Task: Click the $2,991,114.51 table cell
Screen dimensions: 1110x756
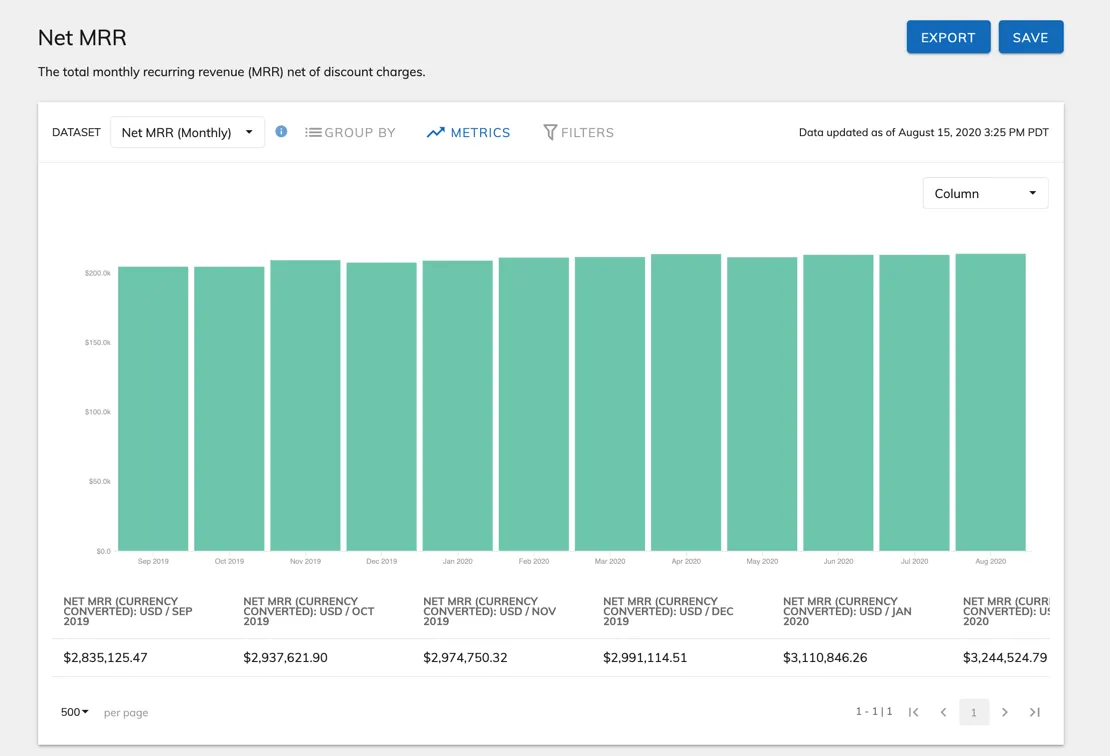Action: click(x=645, y=658)
